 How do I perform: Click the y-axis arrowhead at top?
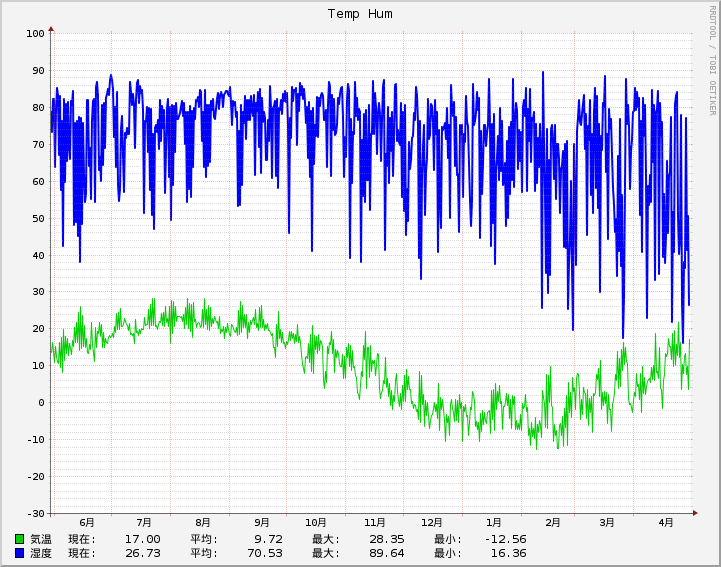click(x=51, y=29)
